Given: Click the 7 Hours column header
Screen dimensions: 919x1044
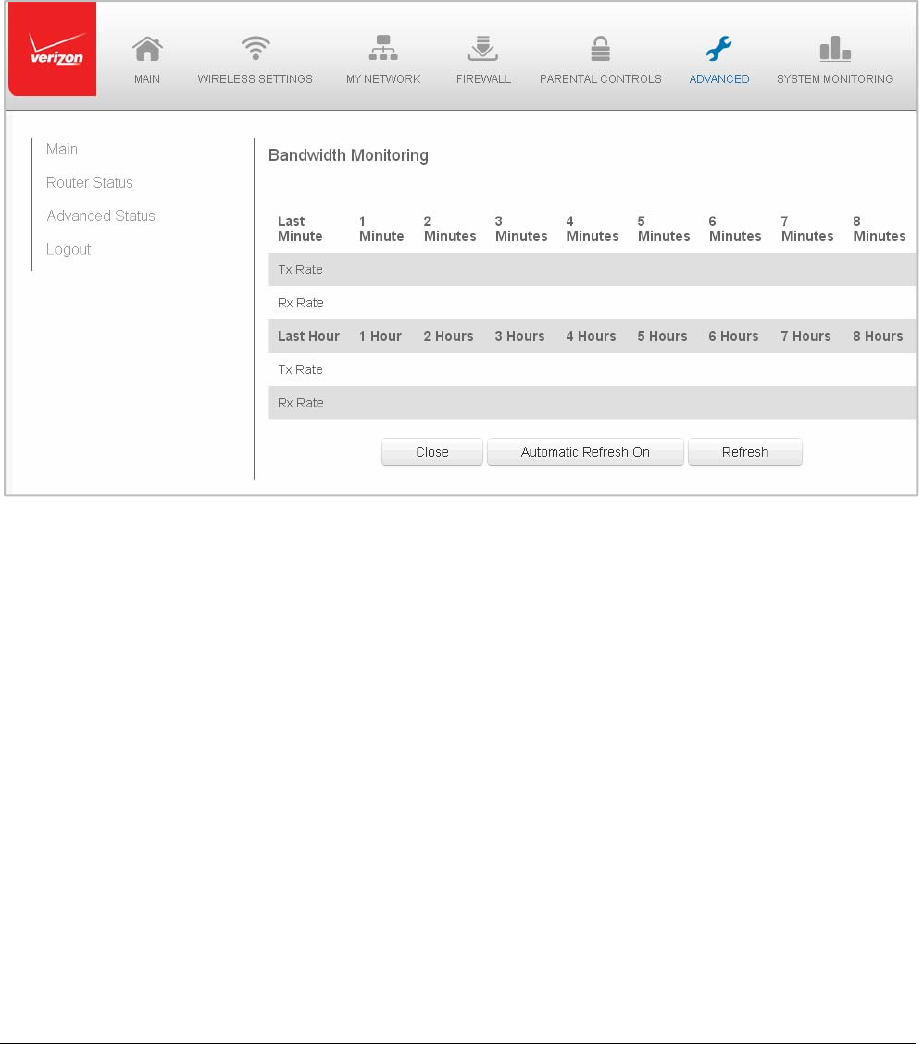Looking at the screenshot, I should [806, 336].
